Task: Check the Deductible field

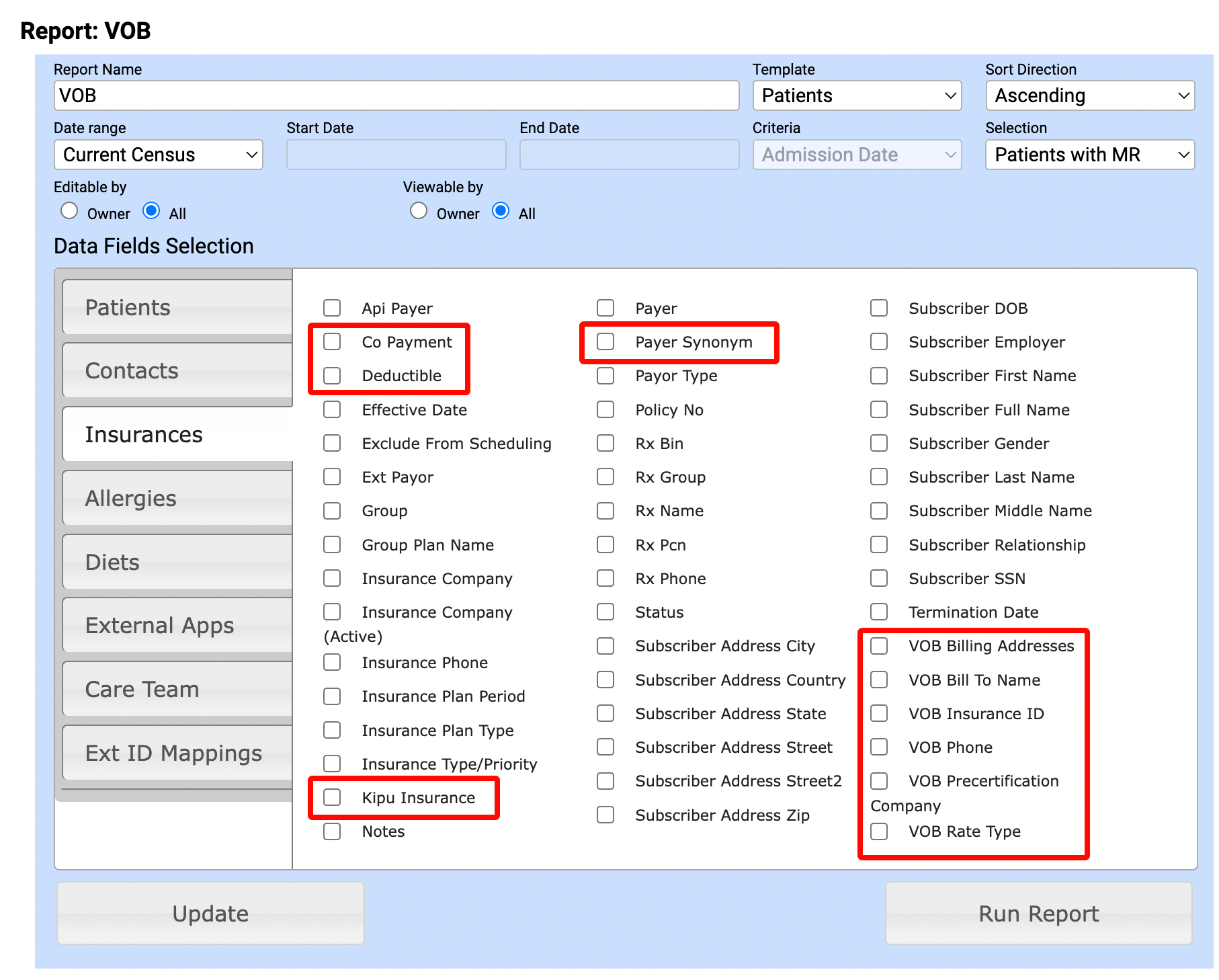Action: tap(332, 376)
